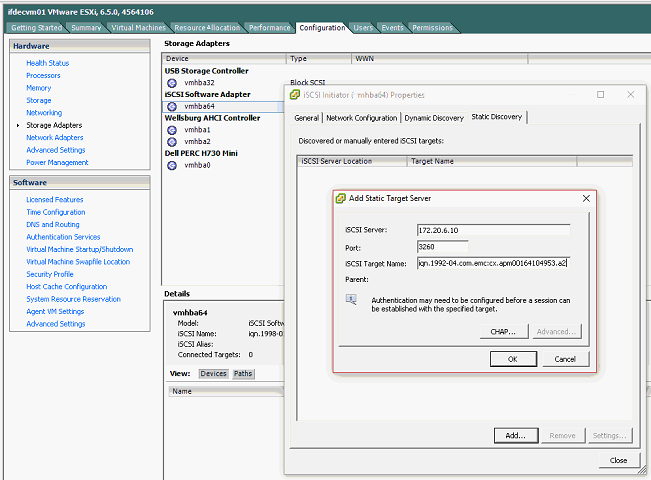
Task: Select the vmhba32 USB storage adapter icon
Action: 173,83
